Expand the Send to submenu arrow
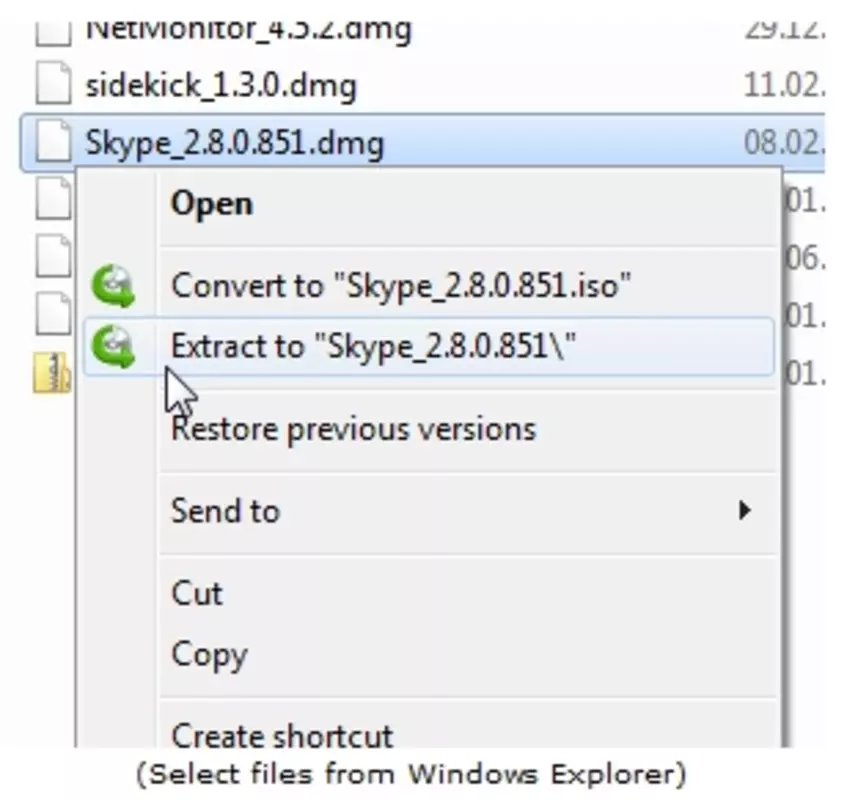Viewport: 847px width, 800px height. (x=744, y=510)
